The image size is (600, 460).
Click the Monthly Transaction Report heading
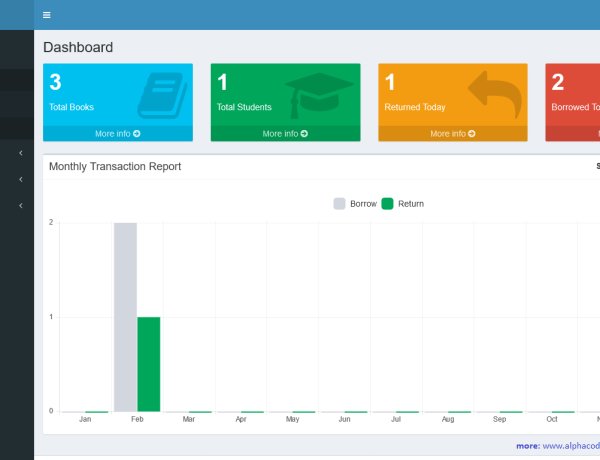pos(115,167)
